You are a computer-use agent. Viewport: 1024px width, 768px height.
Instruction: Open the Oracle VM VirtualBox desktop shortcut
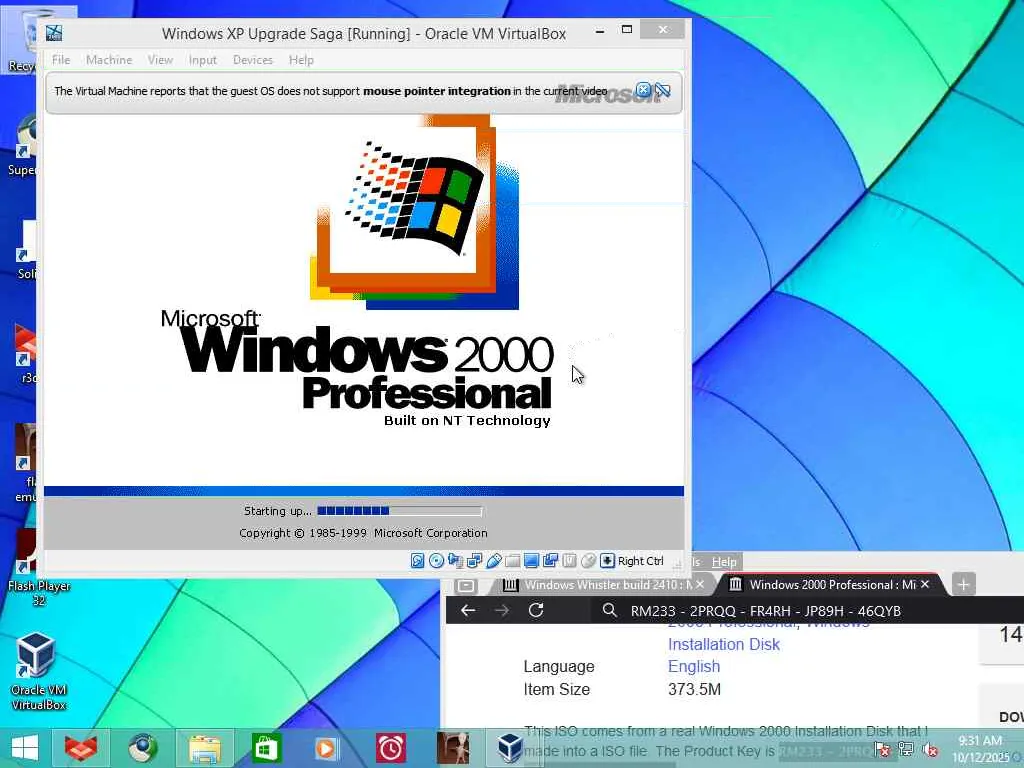coord(38,673)
